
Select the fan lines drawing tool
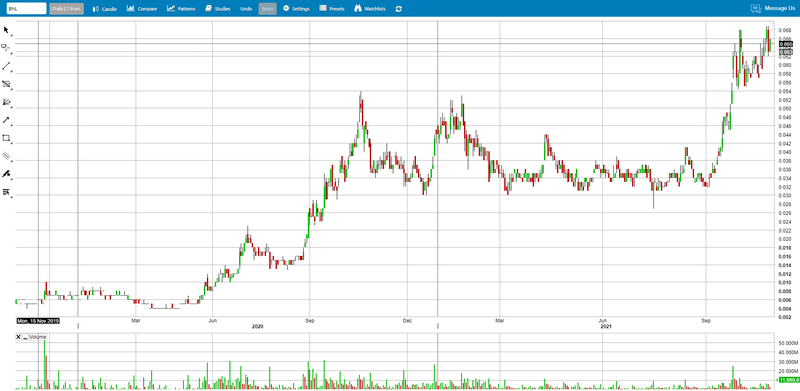pos(6,102)
